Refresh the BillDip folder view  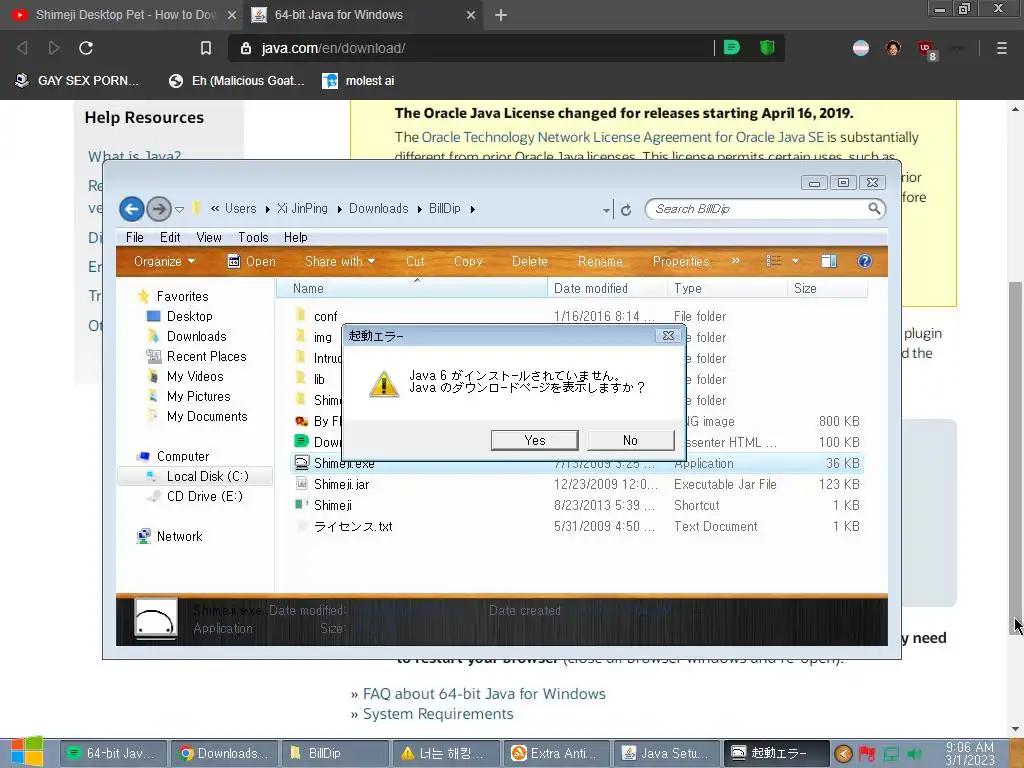point(626,210)
